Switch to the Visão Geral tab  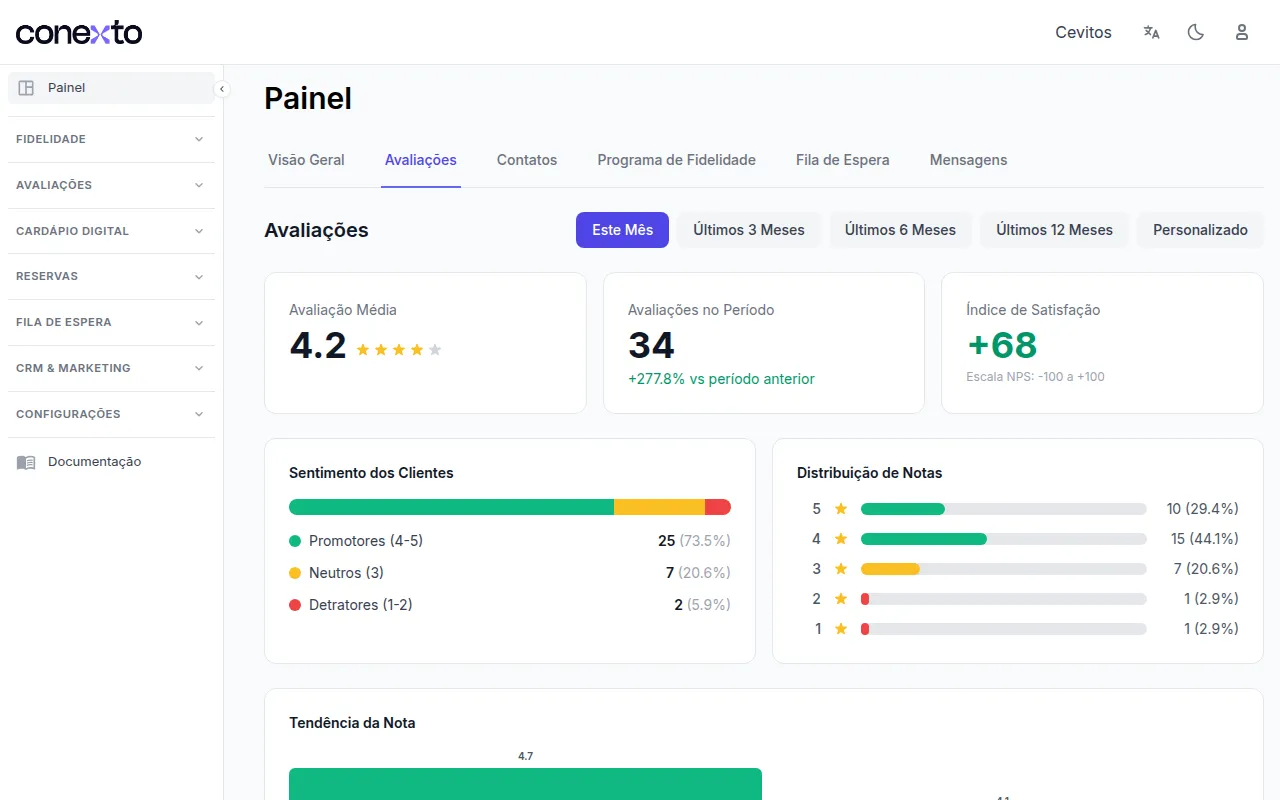[x=306, y=160]
